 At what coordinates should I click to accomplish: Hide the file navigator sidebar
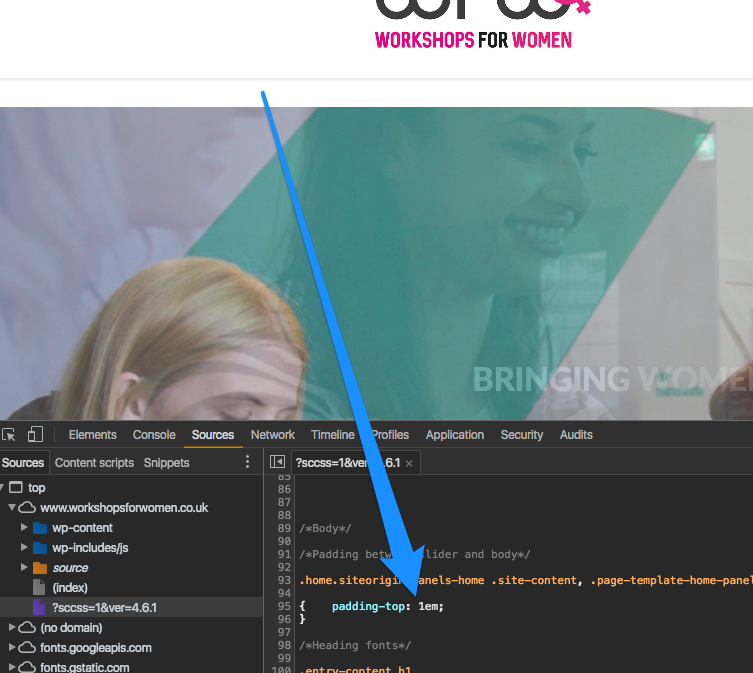pos(278,463)
